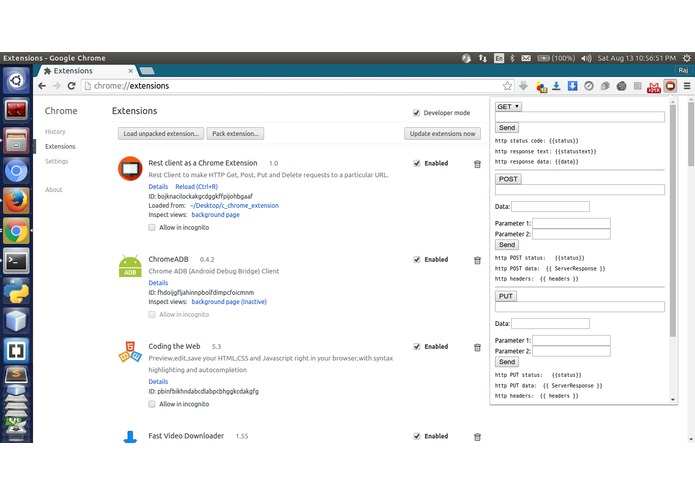Open the Chrome hamburger menu
The image size is (695, 494).
[x=687, y=86]
